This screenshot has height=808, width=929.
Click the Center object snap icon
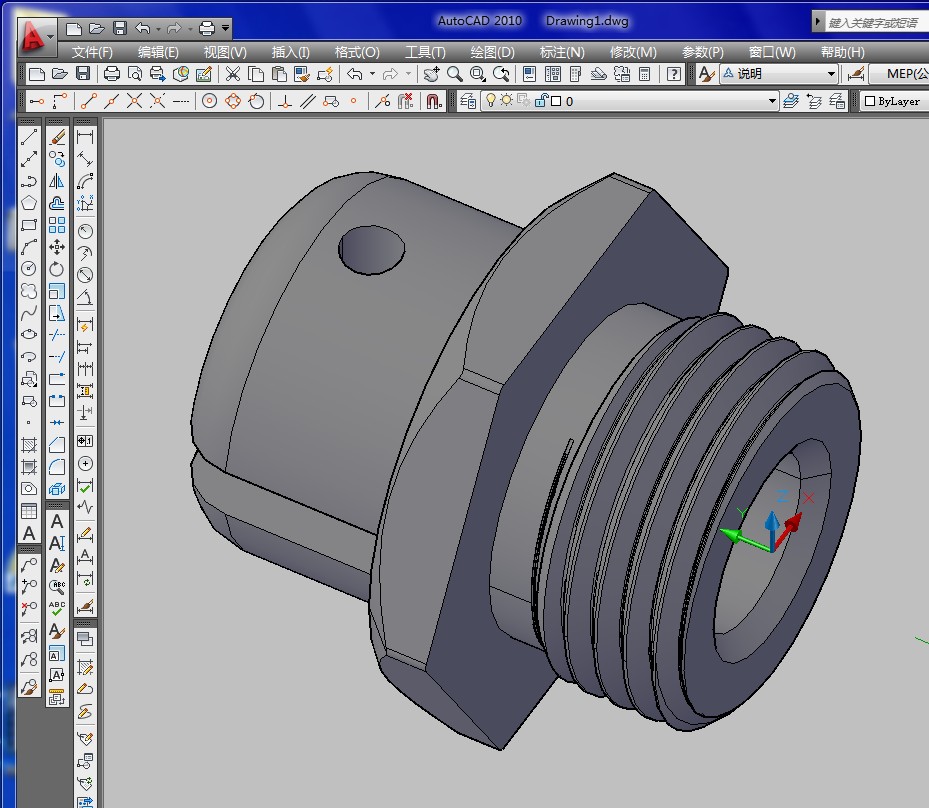209,101
